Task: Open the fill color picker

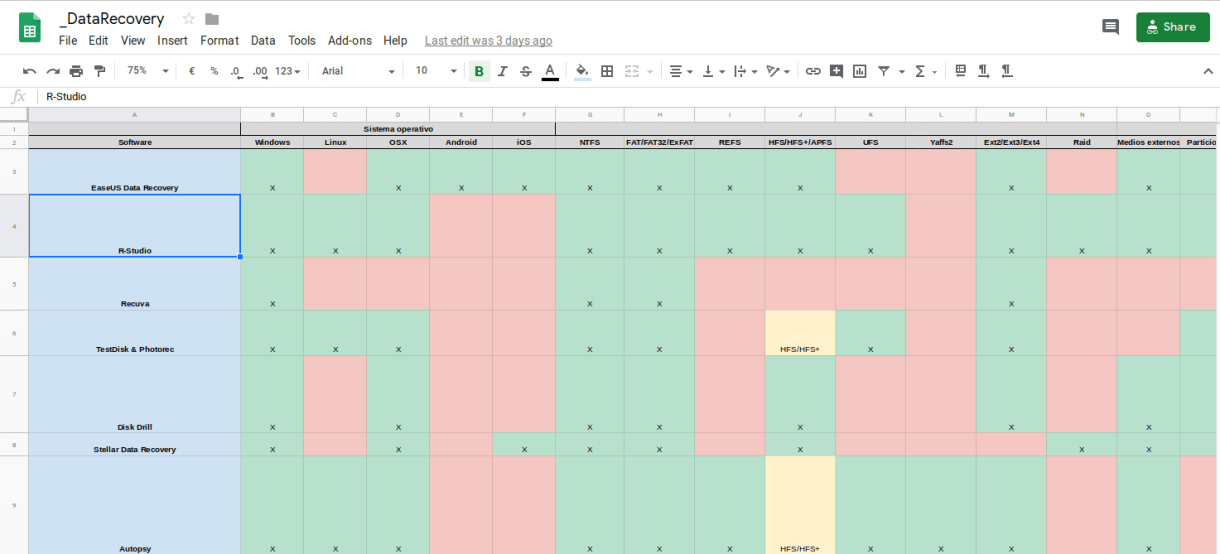Action: coord(582,71)
